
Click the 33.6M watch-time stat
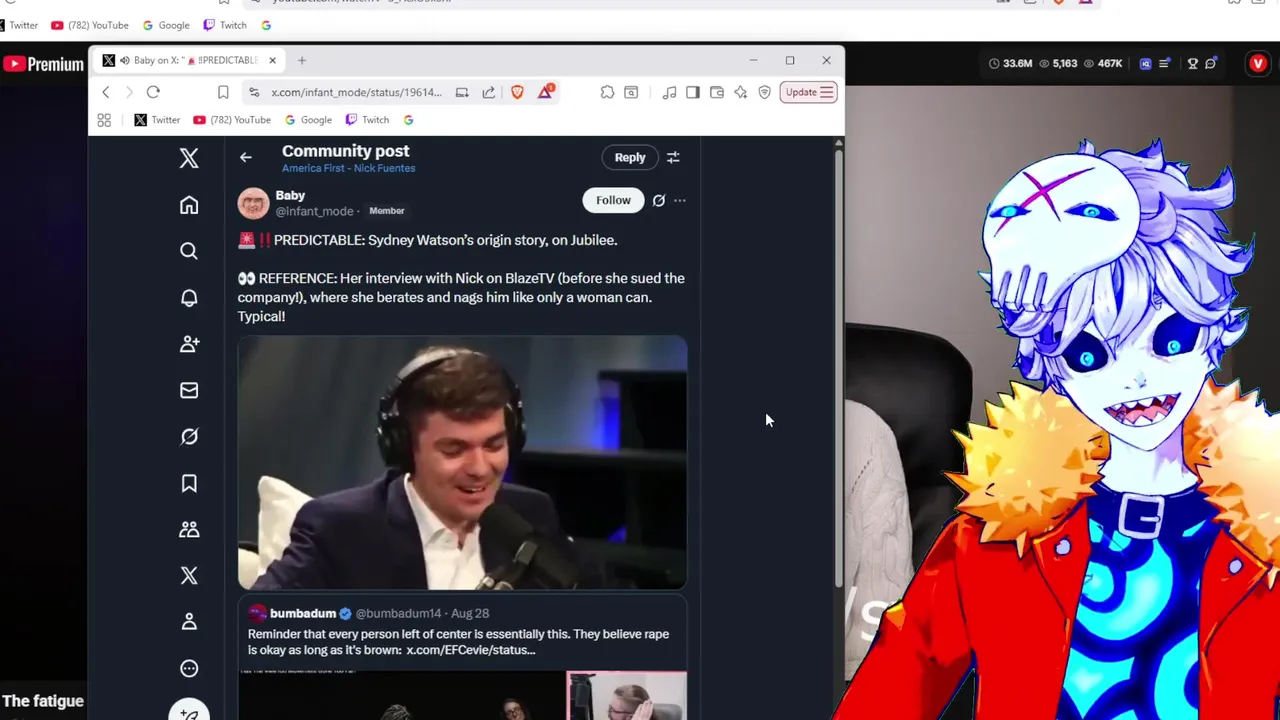(x=1010, y=64)
